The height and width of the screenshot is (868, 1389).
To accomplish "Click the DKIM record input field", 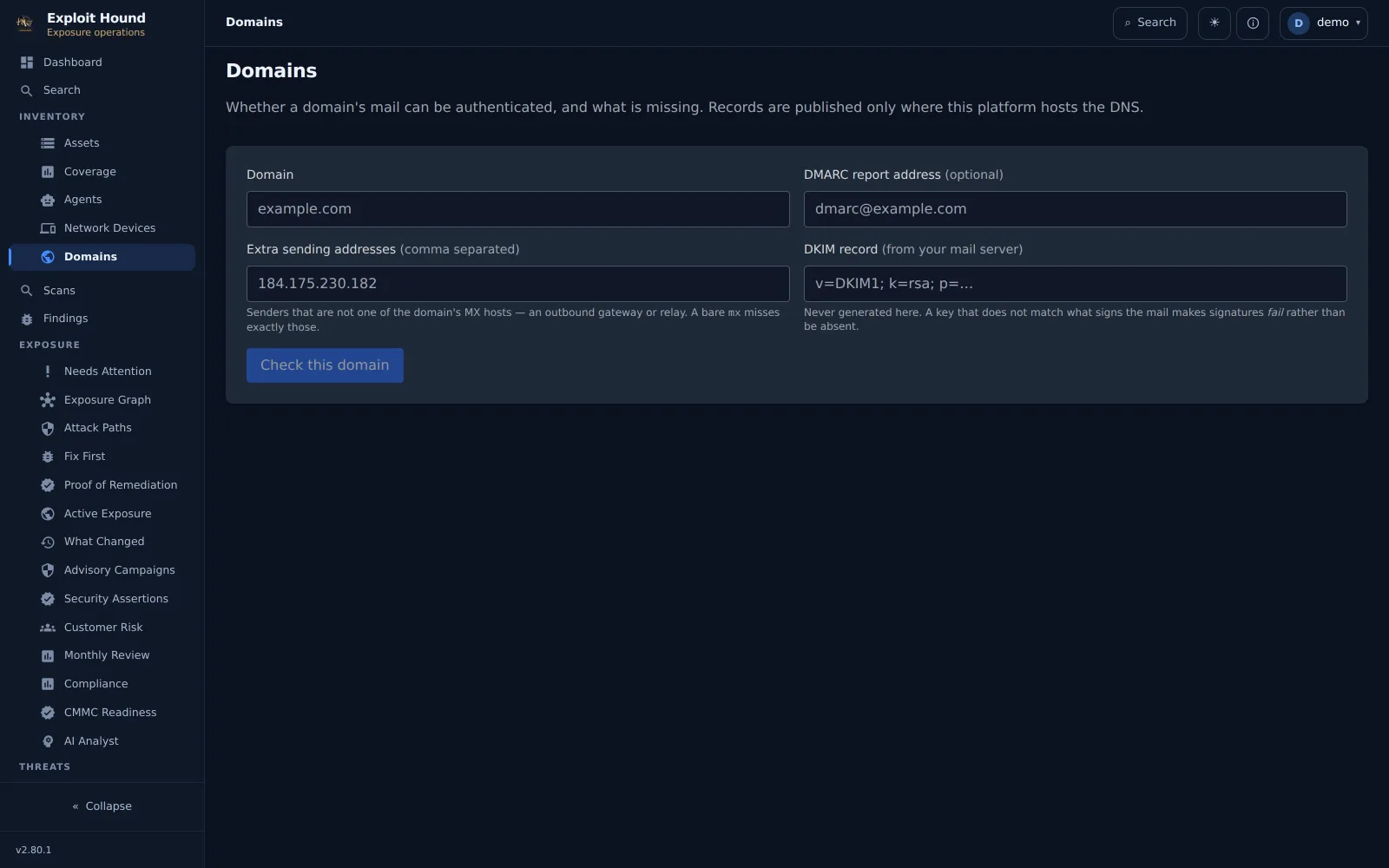I will coord(1076,284).
